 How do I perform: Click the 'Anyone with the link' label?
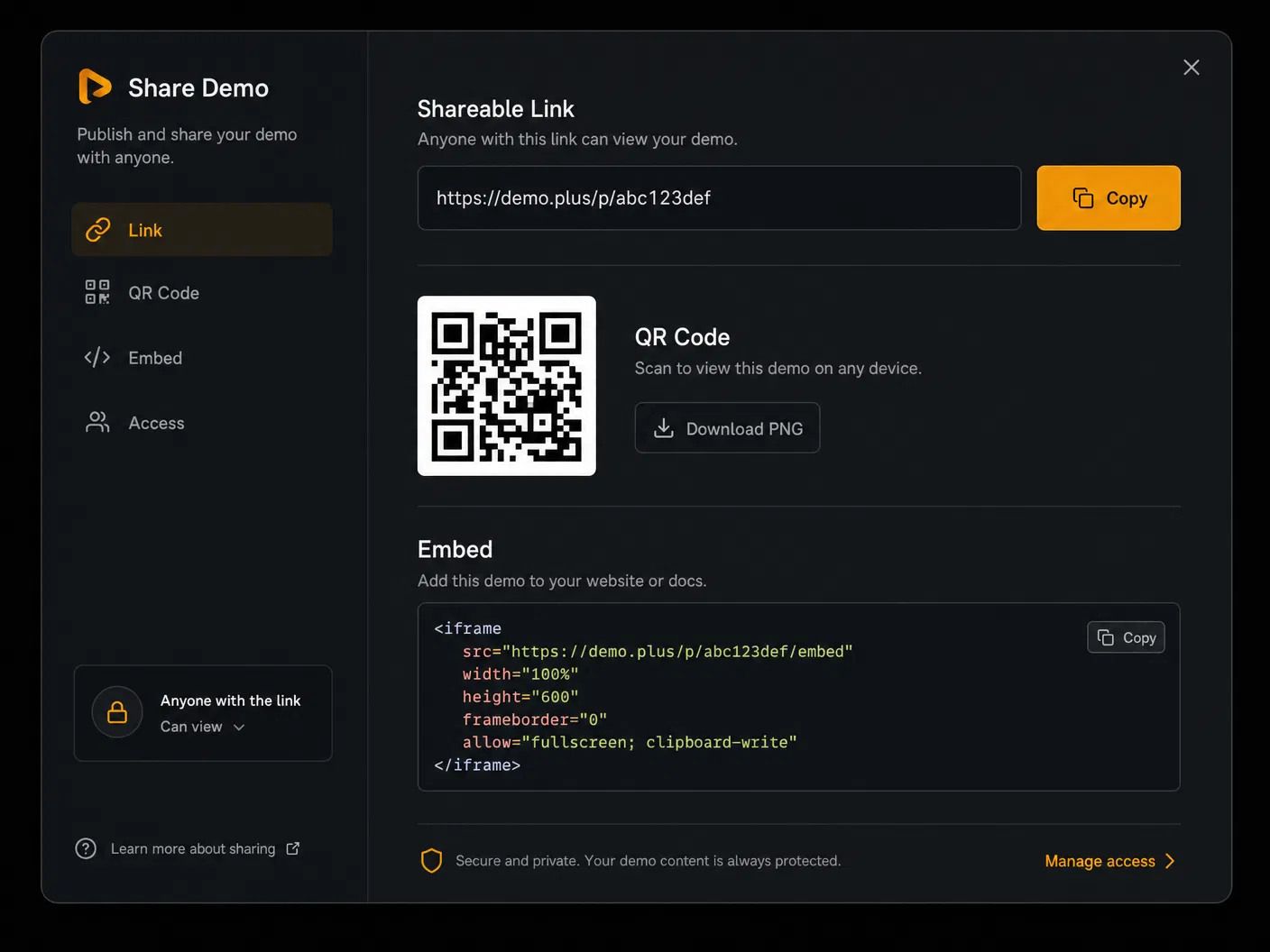(230, 700)
